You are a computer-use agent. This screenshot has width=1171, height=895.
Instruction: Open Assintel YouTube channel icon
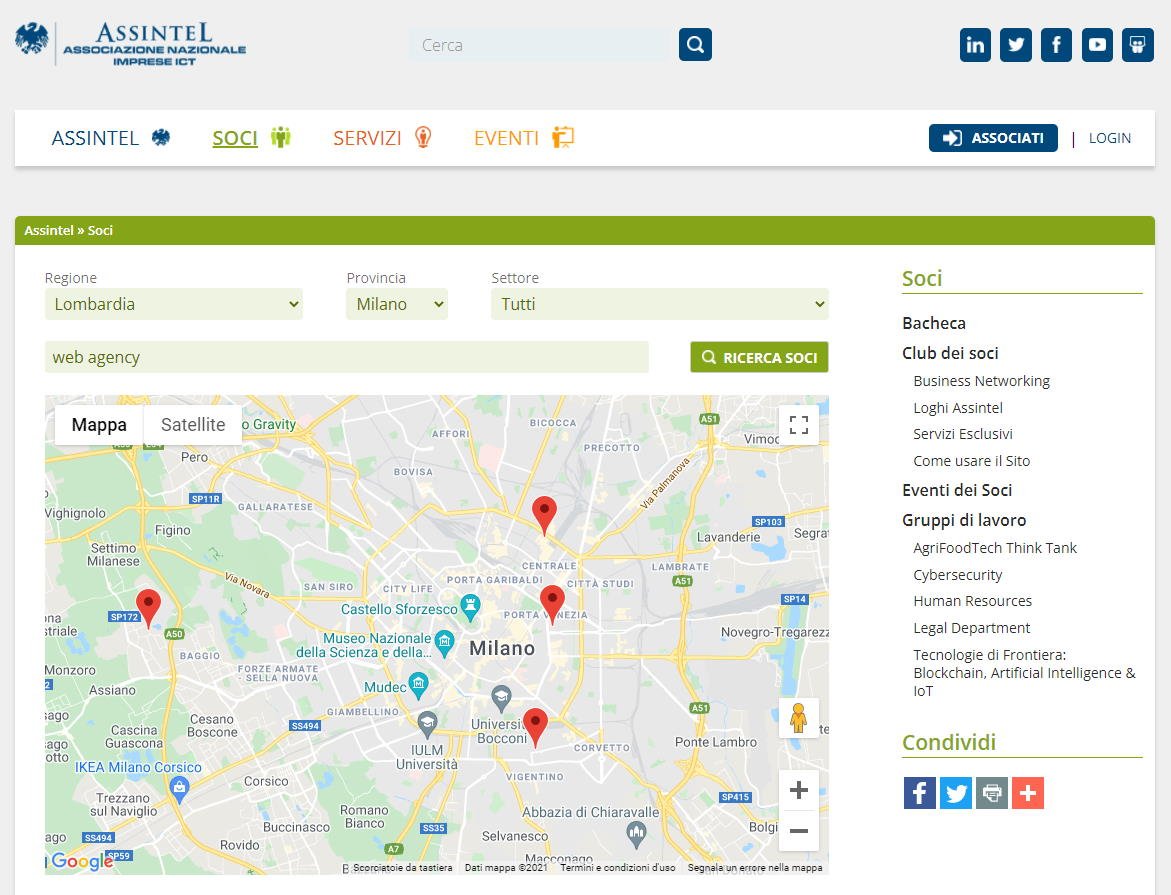(x=1097, y=45)
